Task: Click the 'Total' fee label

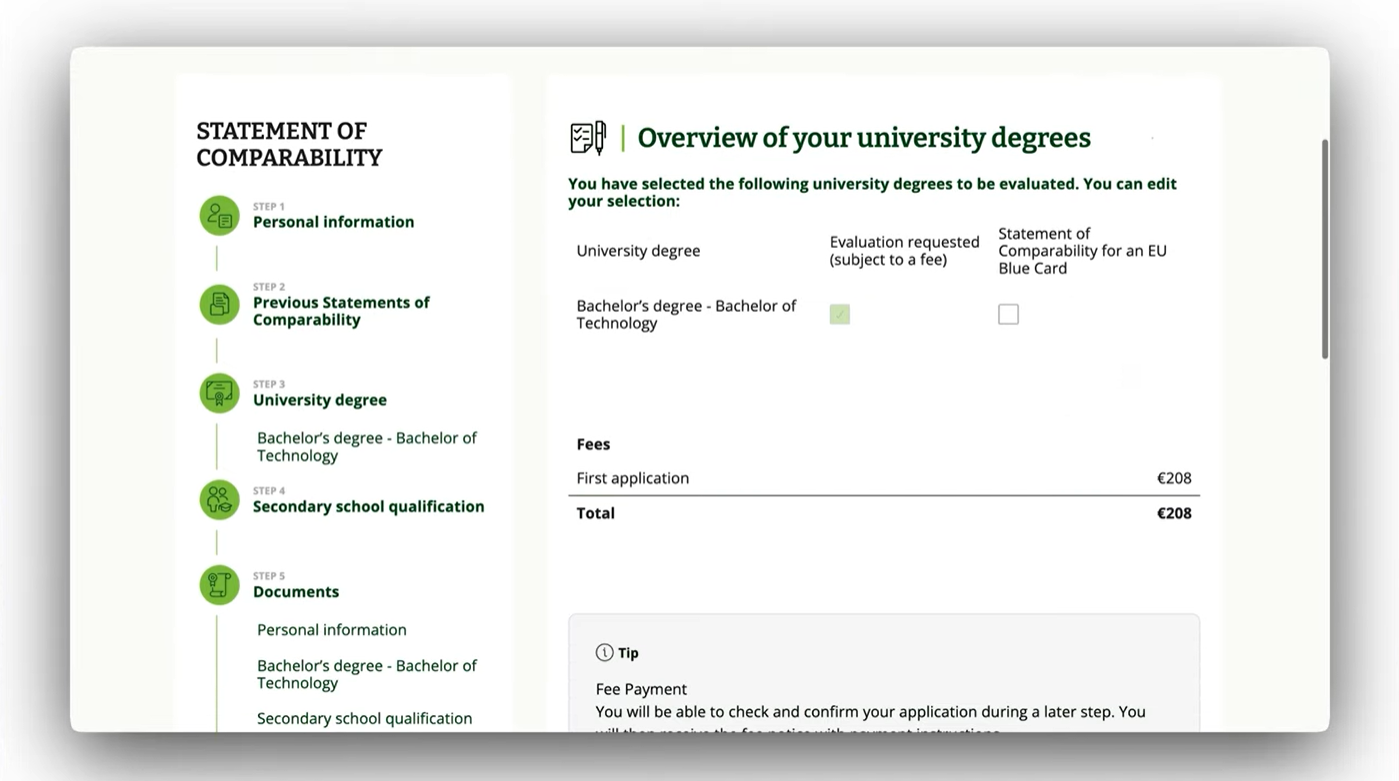Action: [596, 513]
